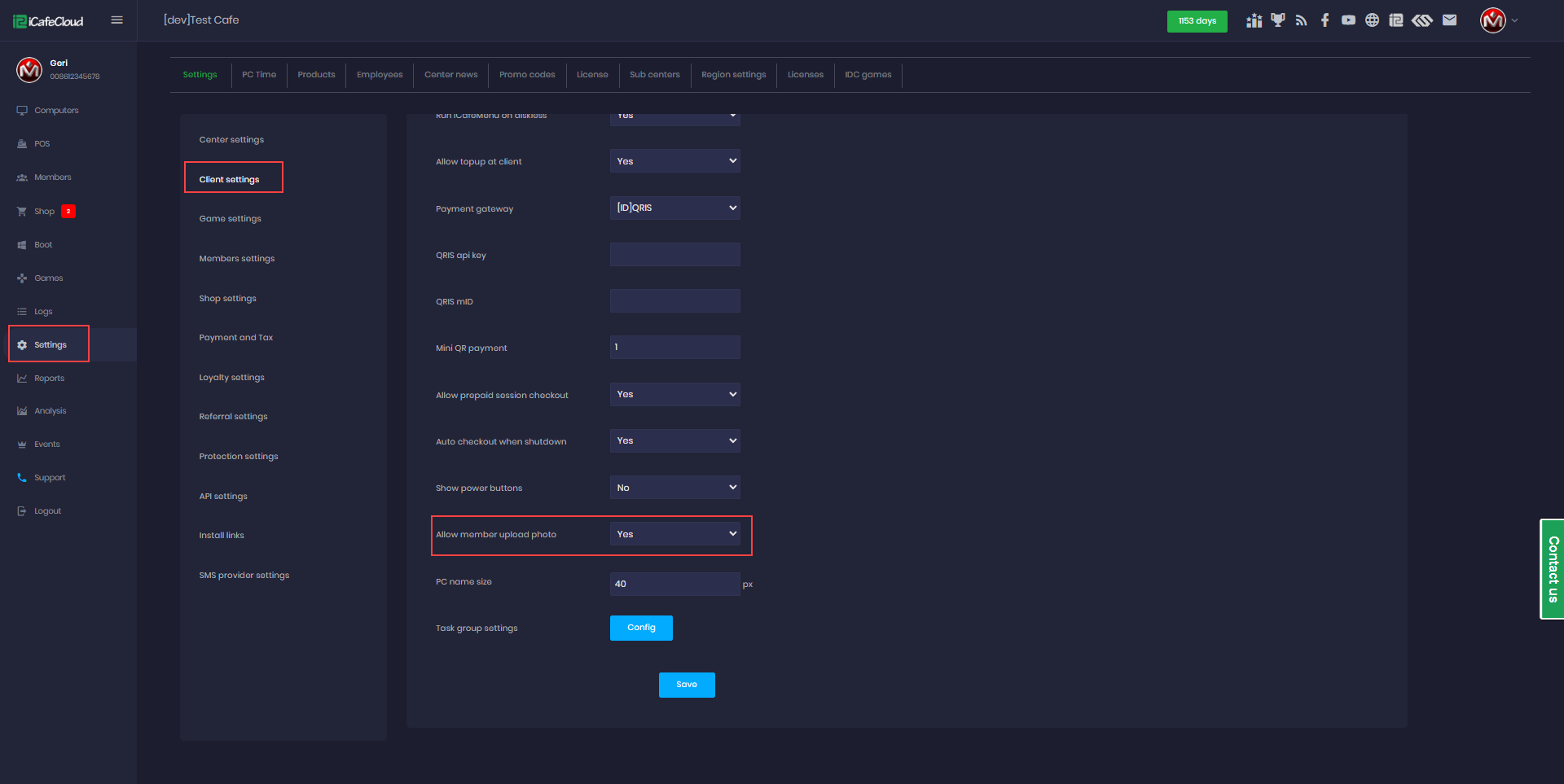Click the globe website icon

point(1372,20)
